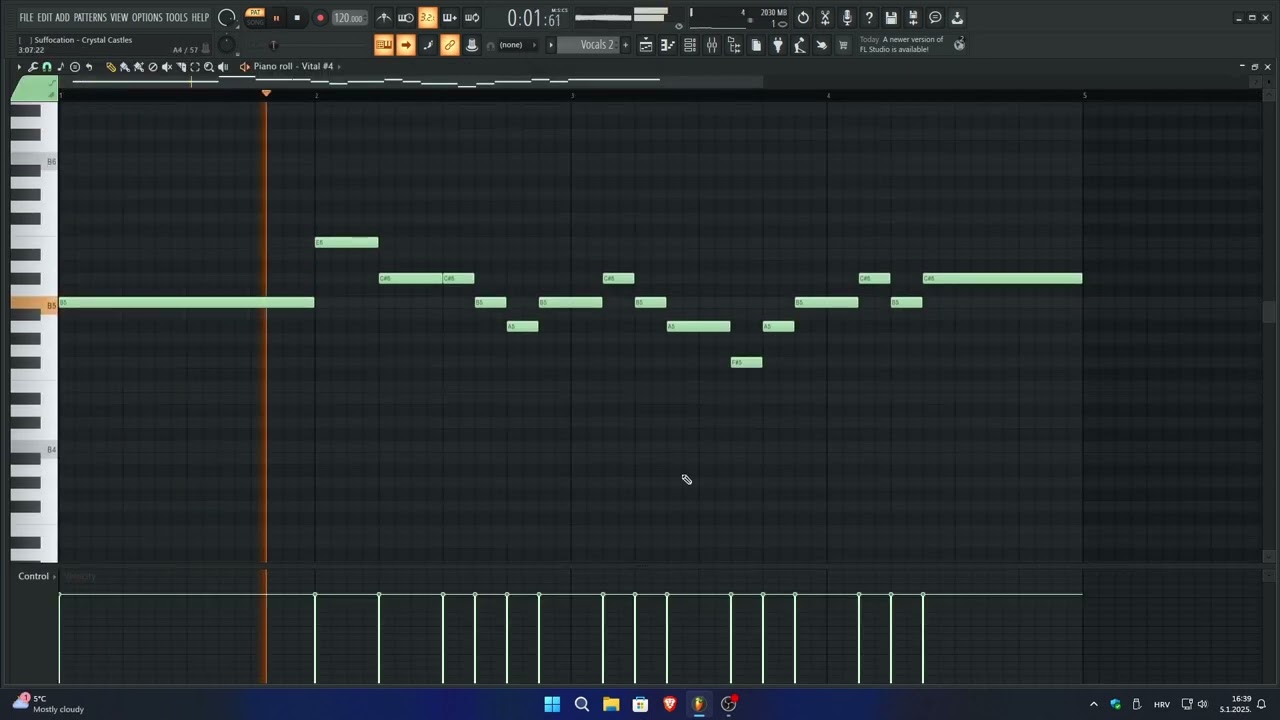This screenshot has height=720, width=1280.
Task: Open piano roll menu arrow
Action: pyautogui.click(x=19, y=67)
